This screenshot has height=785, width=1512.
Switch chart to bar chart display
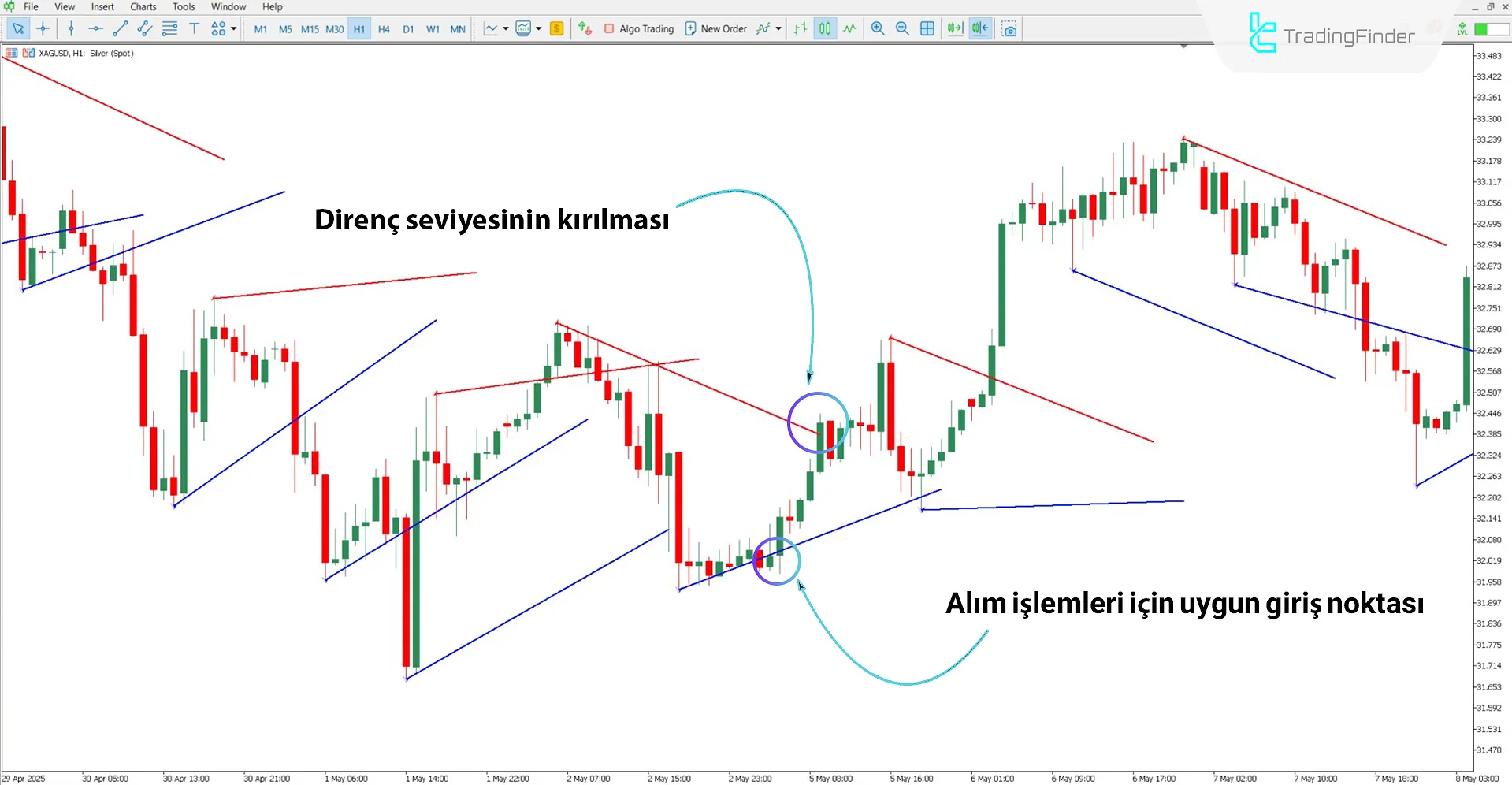point(800,29)
